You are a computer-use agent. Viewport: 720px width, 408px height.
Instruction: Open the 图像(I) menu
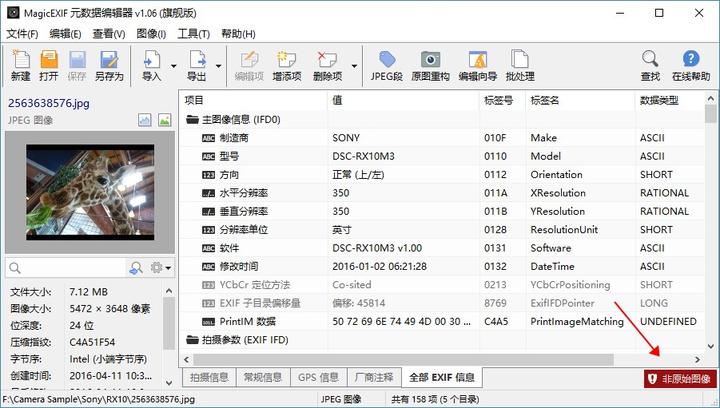pos(151,34)
